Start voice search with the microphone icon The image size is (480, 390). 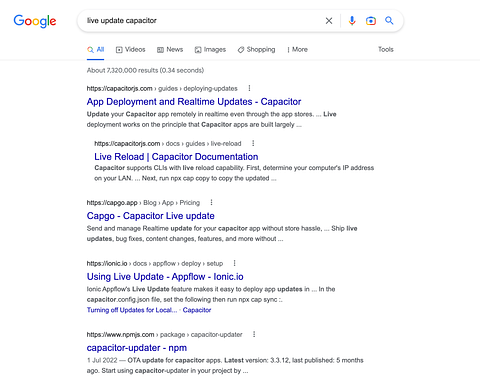352,21
